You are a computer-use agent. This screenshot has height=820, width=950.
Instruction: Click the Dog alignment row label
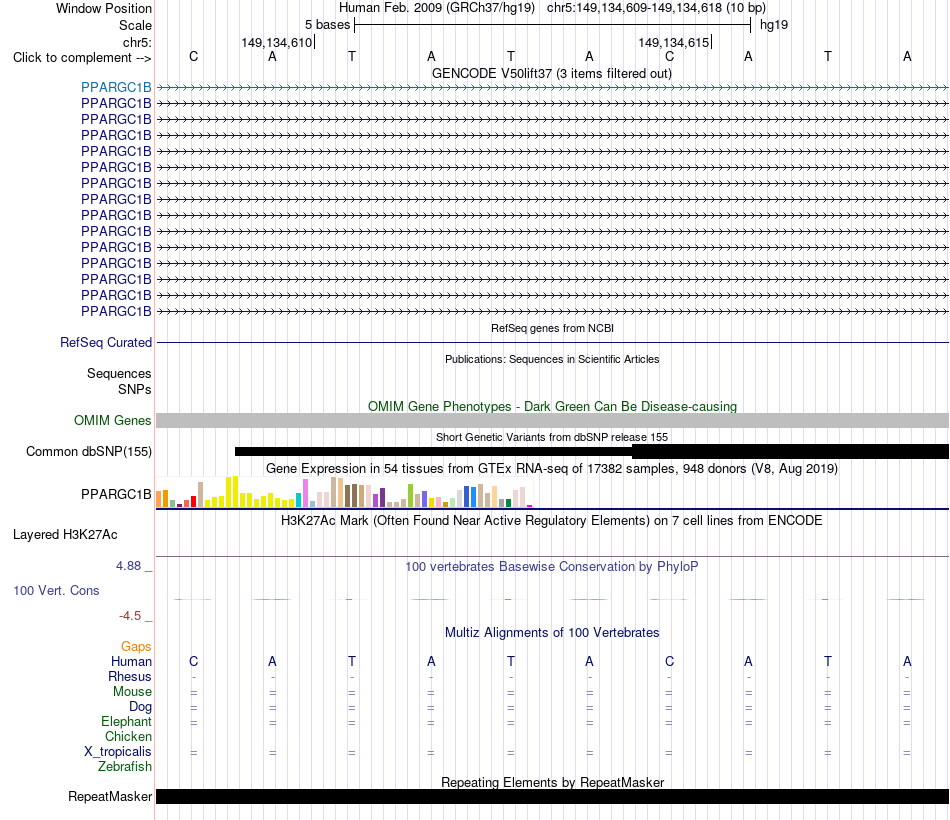coord(140,707)
